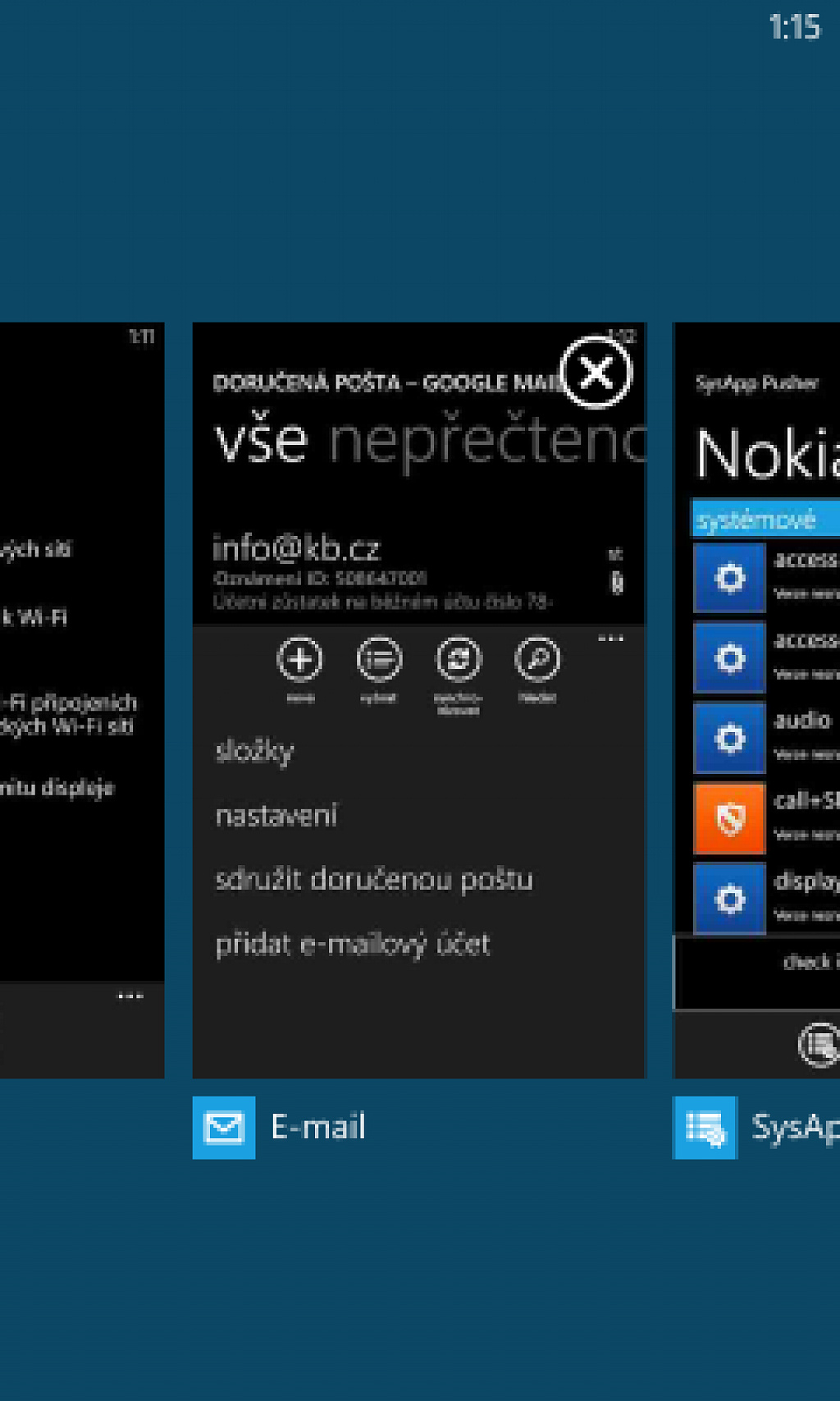Collapse E-mail app bar ellipsis menu

(x=610, y=639)
